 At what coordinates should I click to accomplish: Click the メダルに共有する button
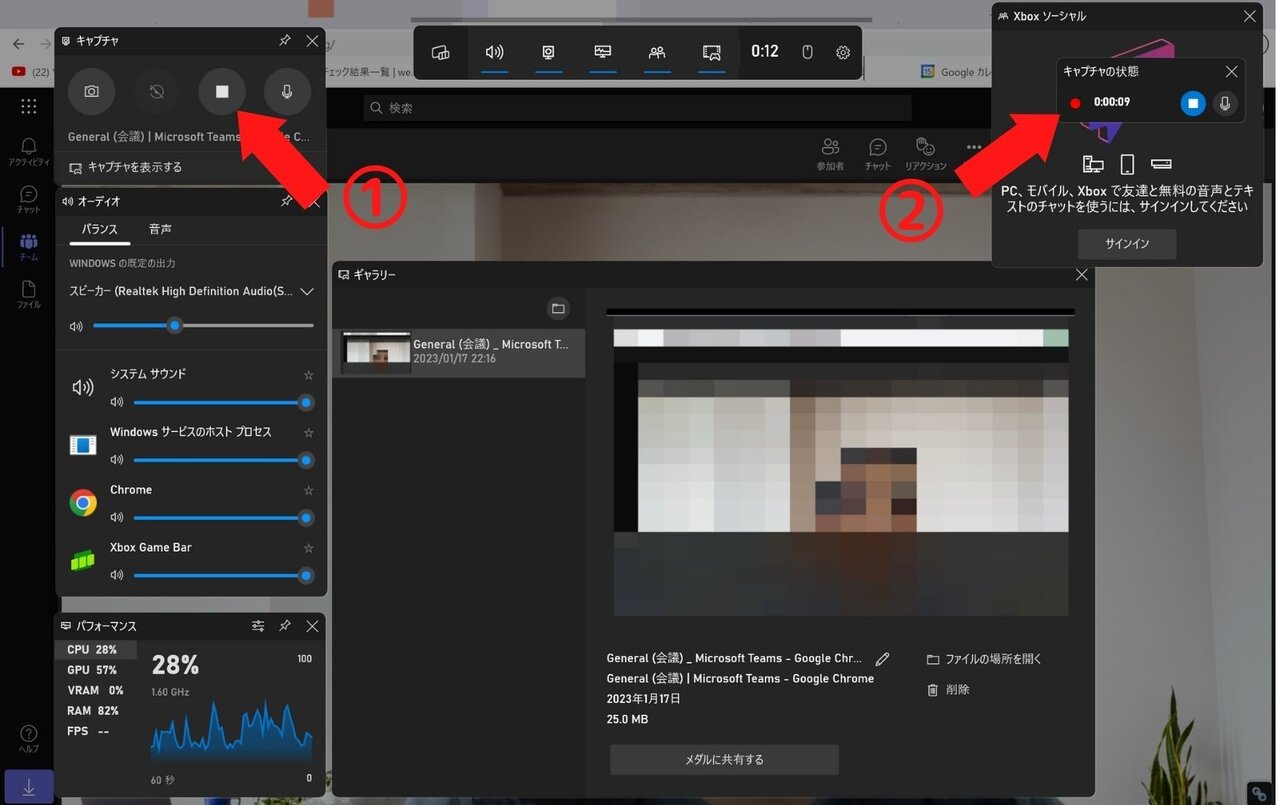coord(724,760)
